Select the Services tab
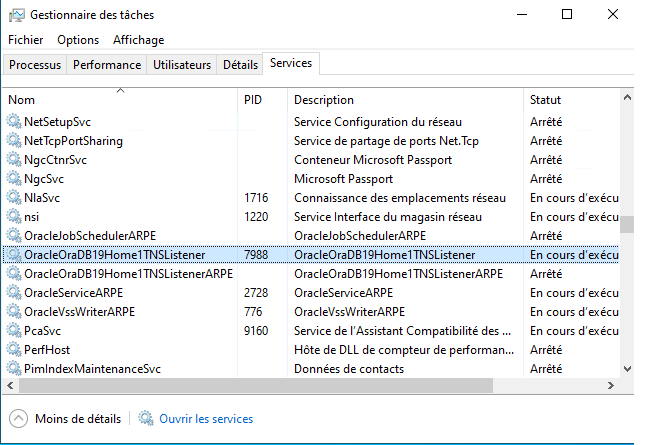652x445 pixels. (x=291, y=63)
